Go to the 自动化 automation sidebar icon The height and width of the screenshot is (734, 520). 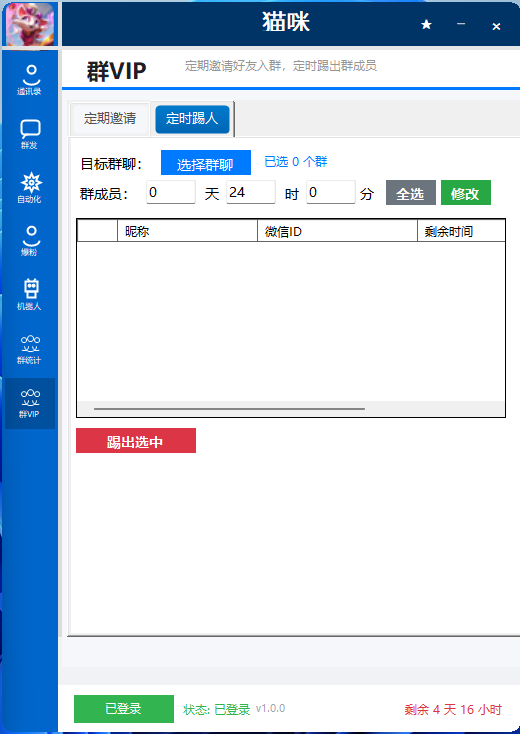click(x=29, y=188)
